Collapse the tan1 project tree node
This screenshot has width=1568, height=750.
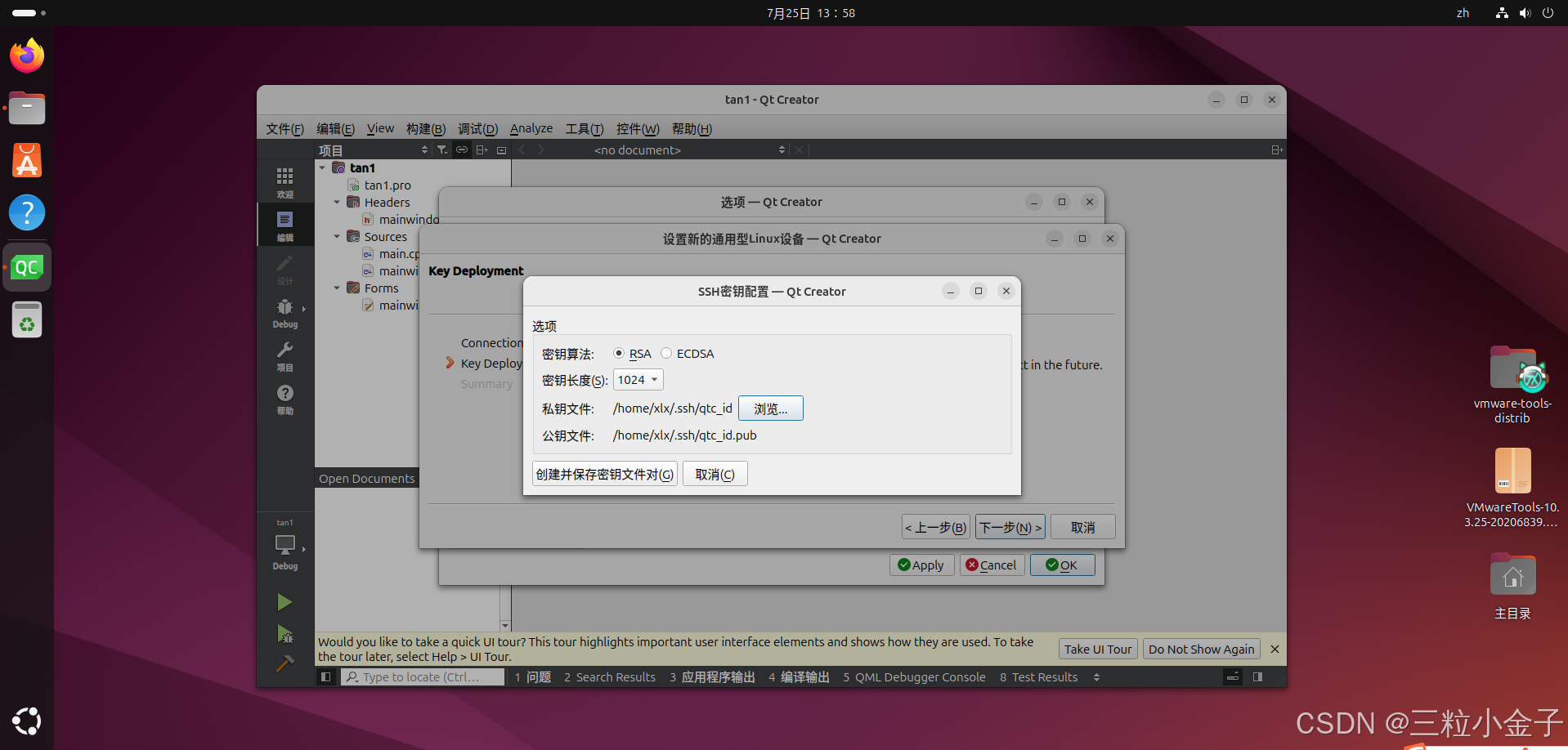322,167
